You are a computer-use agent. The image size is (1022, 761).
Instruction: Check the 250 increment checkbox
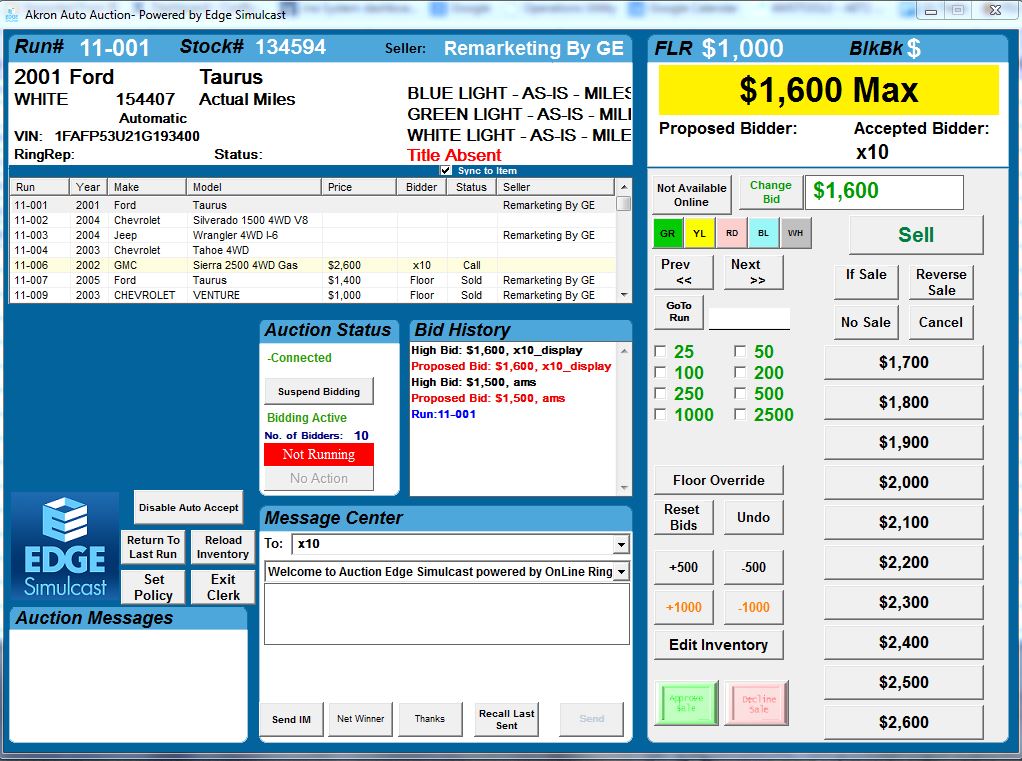660,393
